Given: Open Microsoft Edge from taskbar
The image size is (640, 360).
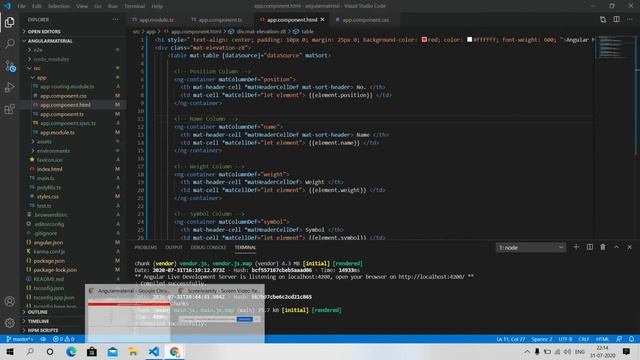Looking at the screenshot, I should click(71, 352).
